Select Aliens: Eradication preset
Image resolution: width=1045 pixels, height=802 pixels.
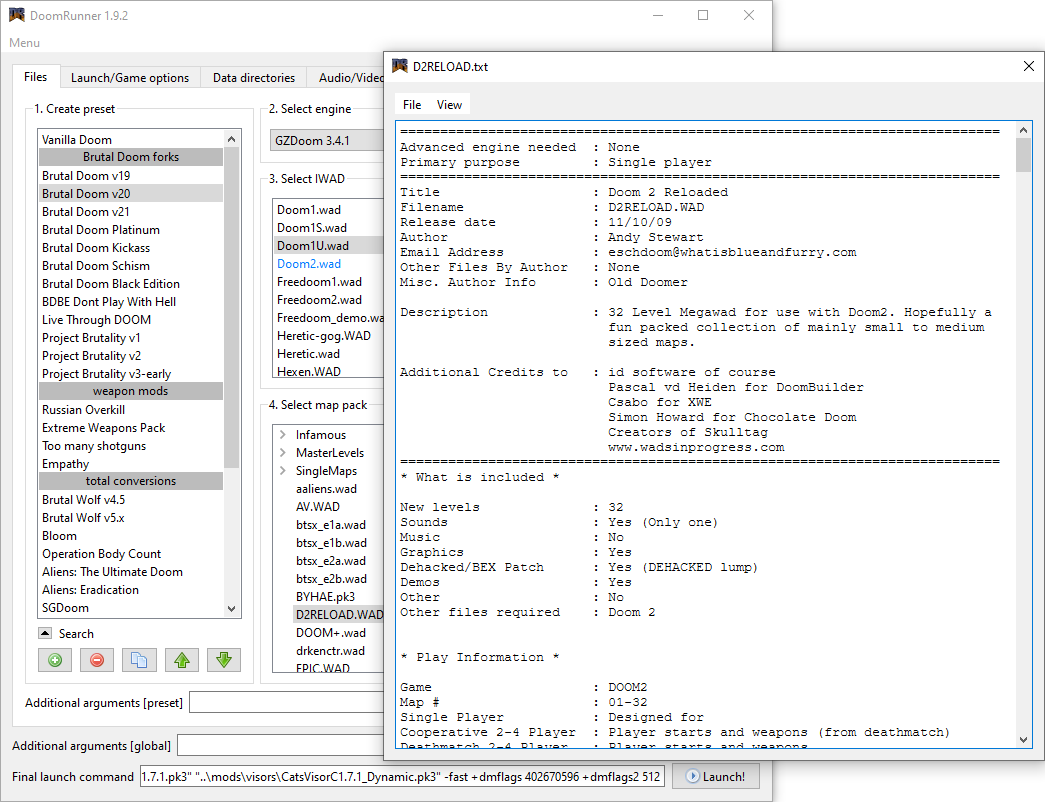131,589
